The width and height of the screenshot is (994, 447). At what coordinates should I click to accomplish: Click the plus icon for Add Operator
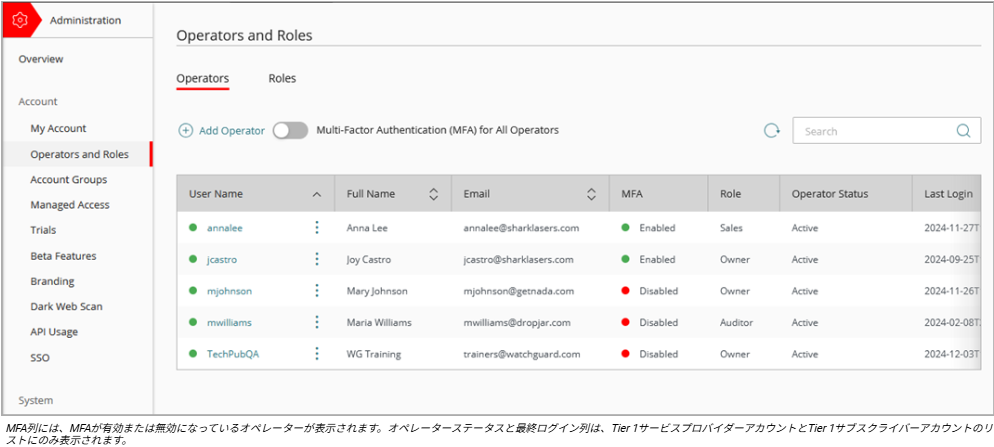pos(186,131)
